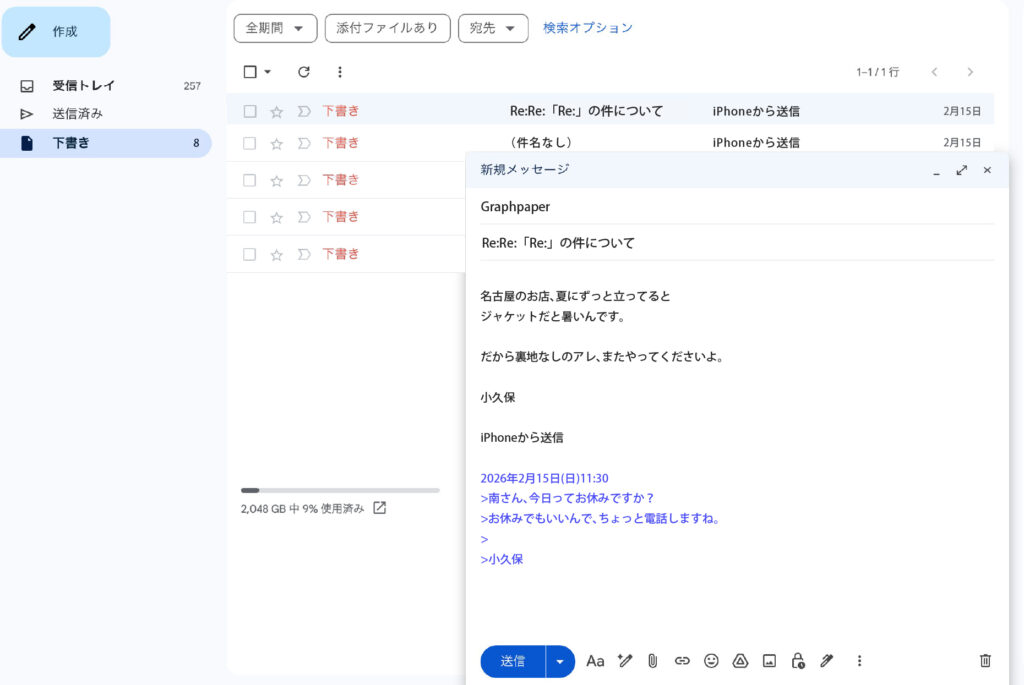Go to the previous page of results
1024x685 pixels.
click(x=935, y=72)
